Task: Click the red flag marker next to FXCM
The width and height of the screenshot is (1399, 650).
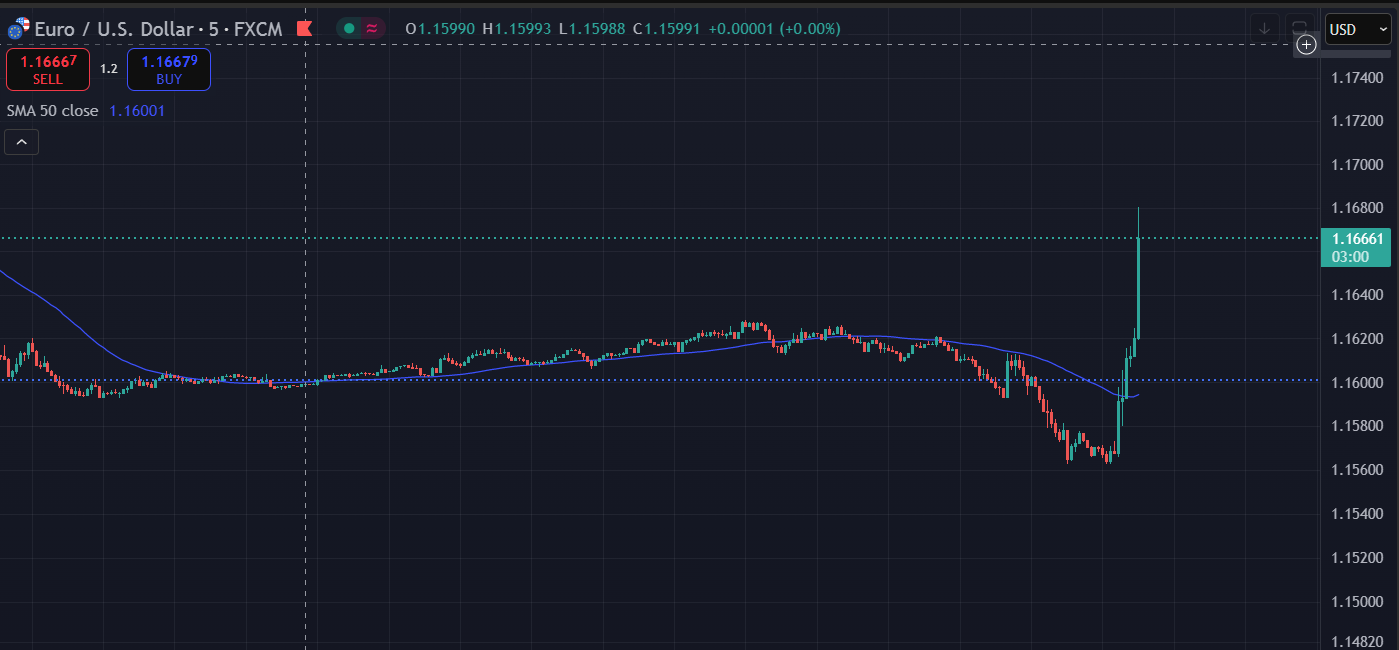Action: click(305, 29)
